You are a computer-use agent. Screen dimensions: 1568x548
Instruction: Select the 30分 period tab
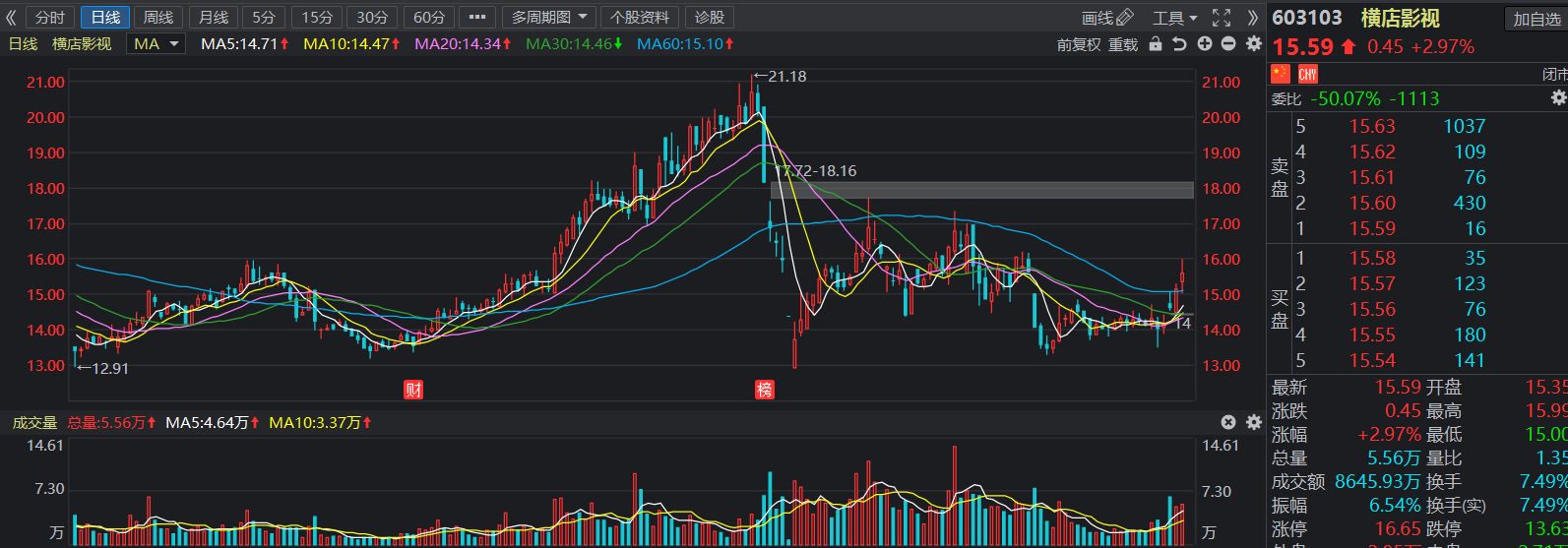tap(373, 18)
